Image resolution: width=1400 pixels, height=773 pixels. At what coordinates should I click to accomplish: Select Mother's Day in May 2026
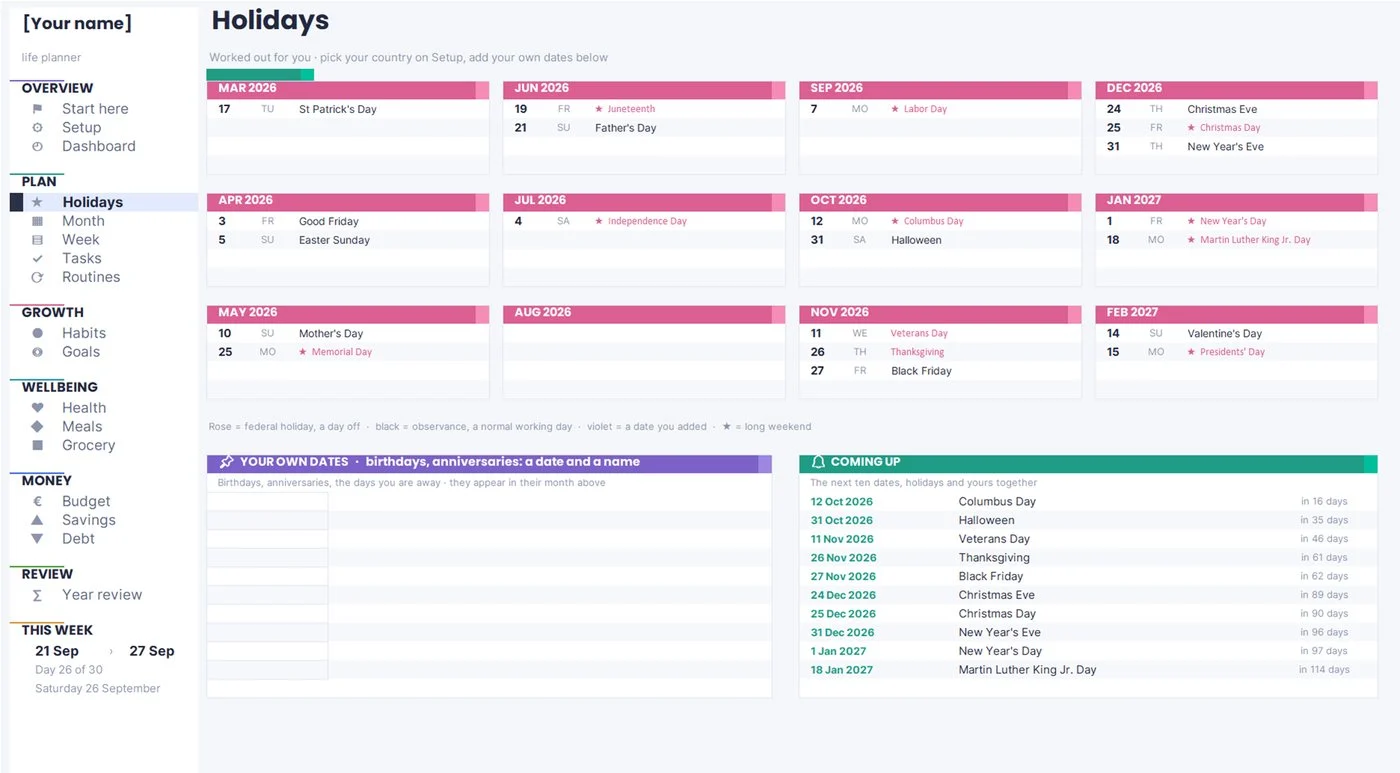point(331,334)
